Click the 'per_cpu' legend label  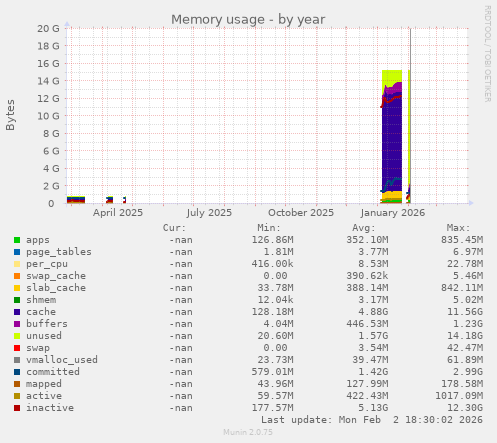[x=47, y=264]
